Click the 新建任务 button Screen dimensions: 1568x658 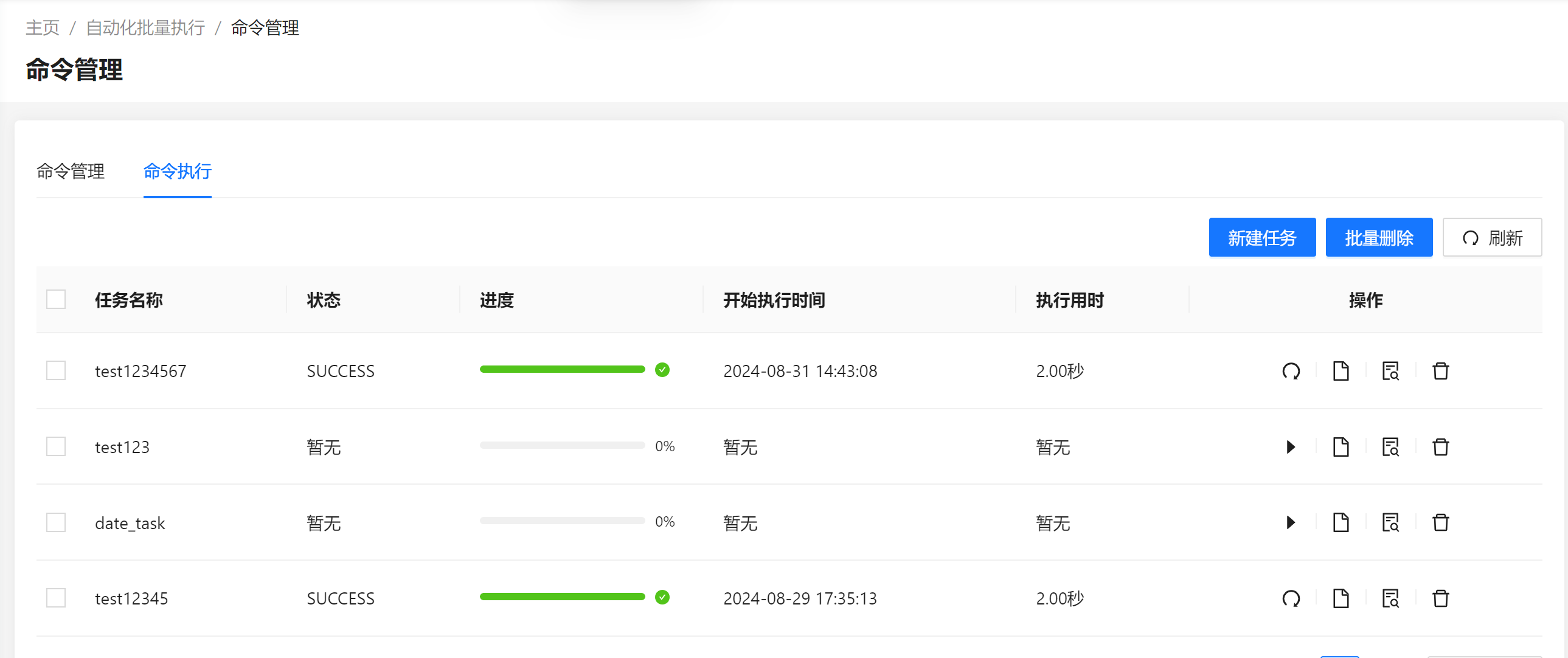(x=1262, y=237)
